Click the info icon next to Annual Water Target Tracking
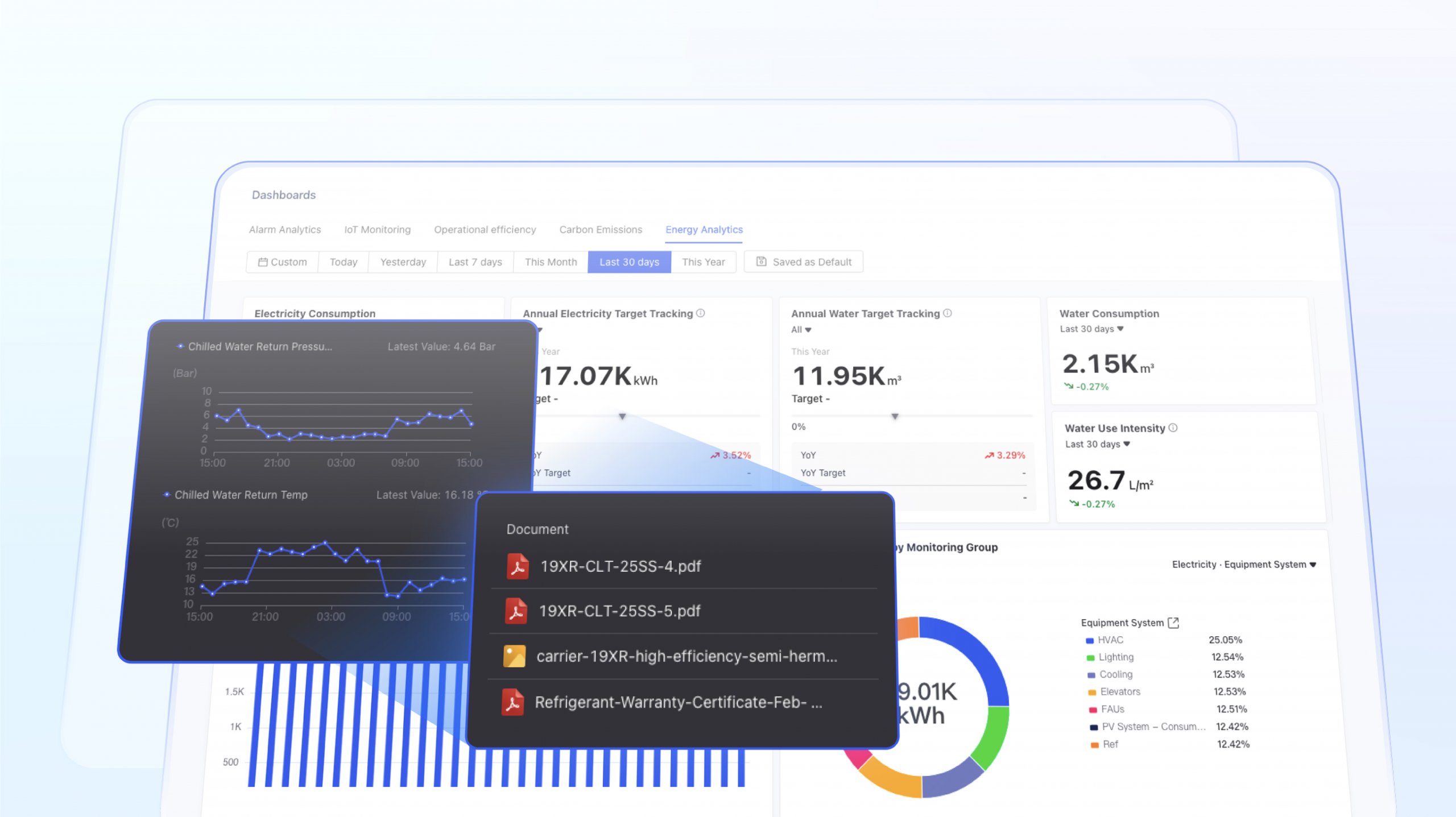Image resolution: width=1456 pixels, height=817 pixels. pos(948,313)
